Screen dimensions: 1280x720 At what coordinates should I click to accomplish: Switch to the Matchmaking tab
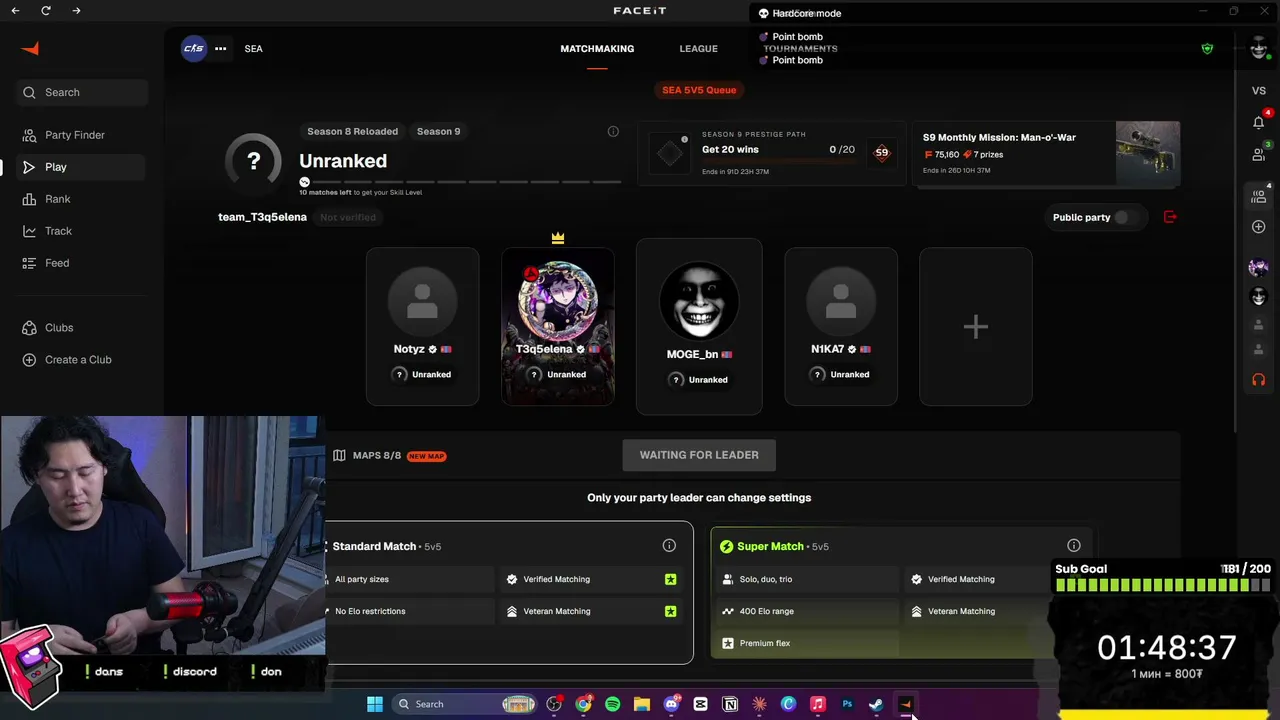coord(597,48)
